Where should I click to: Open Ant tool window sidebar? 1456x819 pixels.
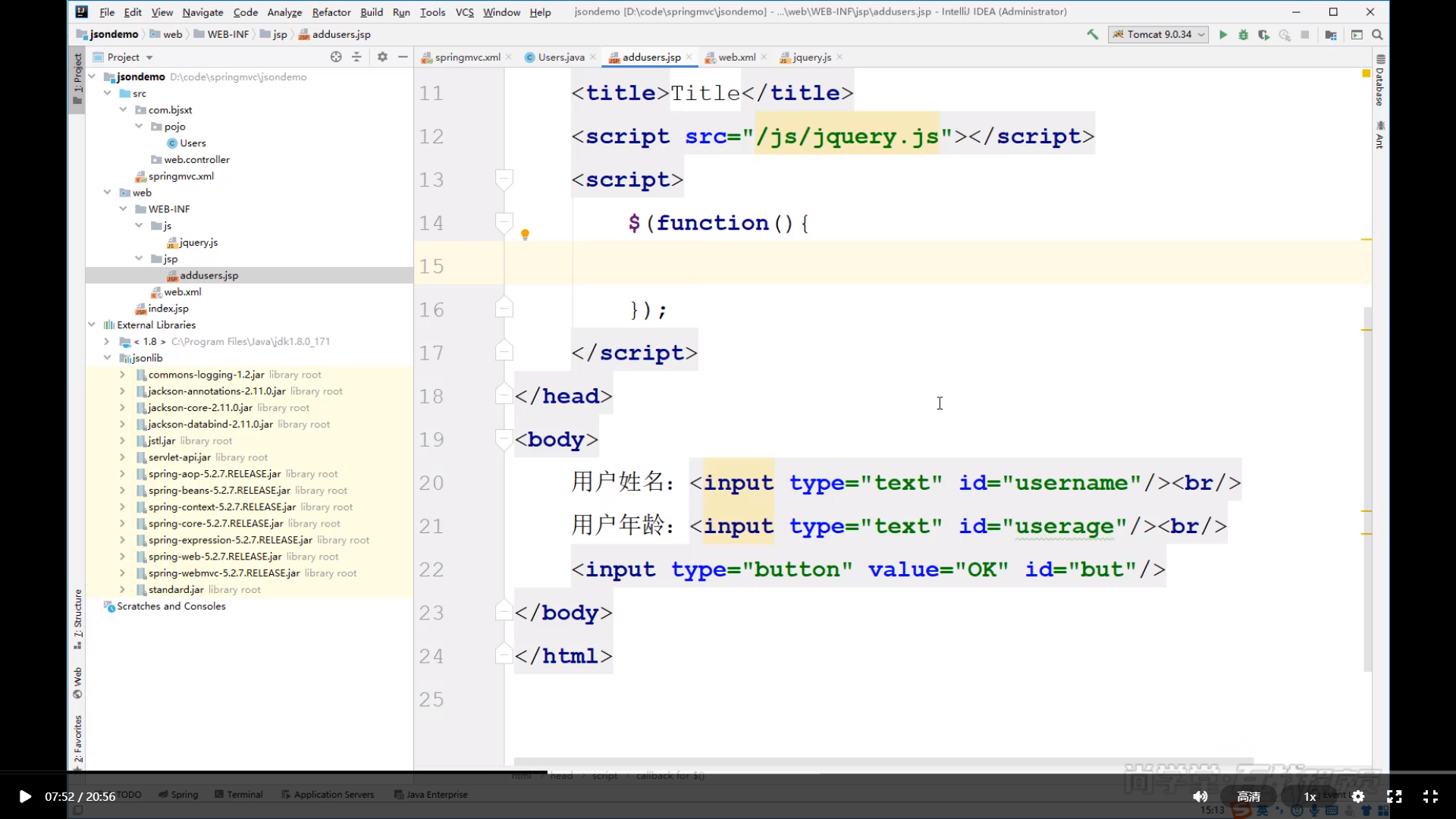[1380, 135]
